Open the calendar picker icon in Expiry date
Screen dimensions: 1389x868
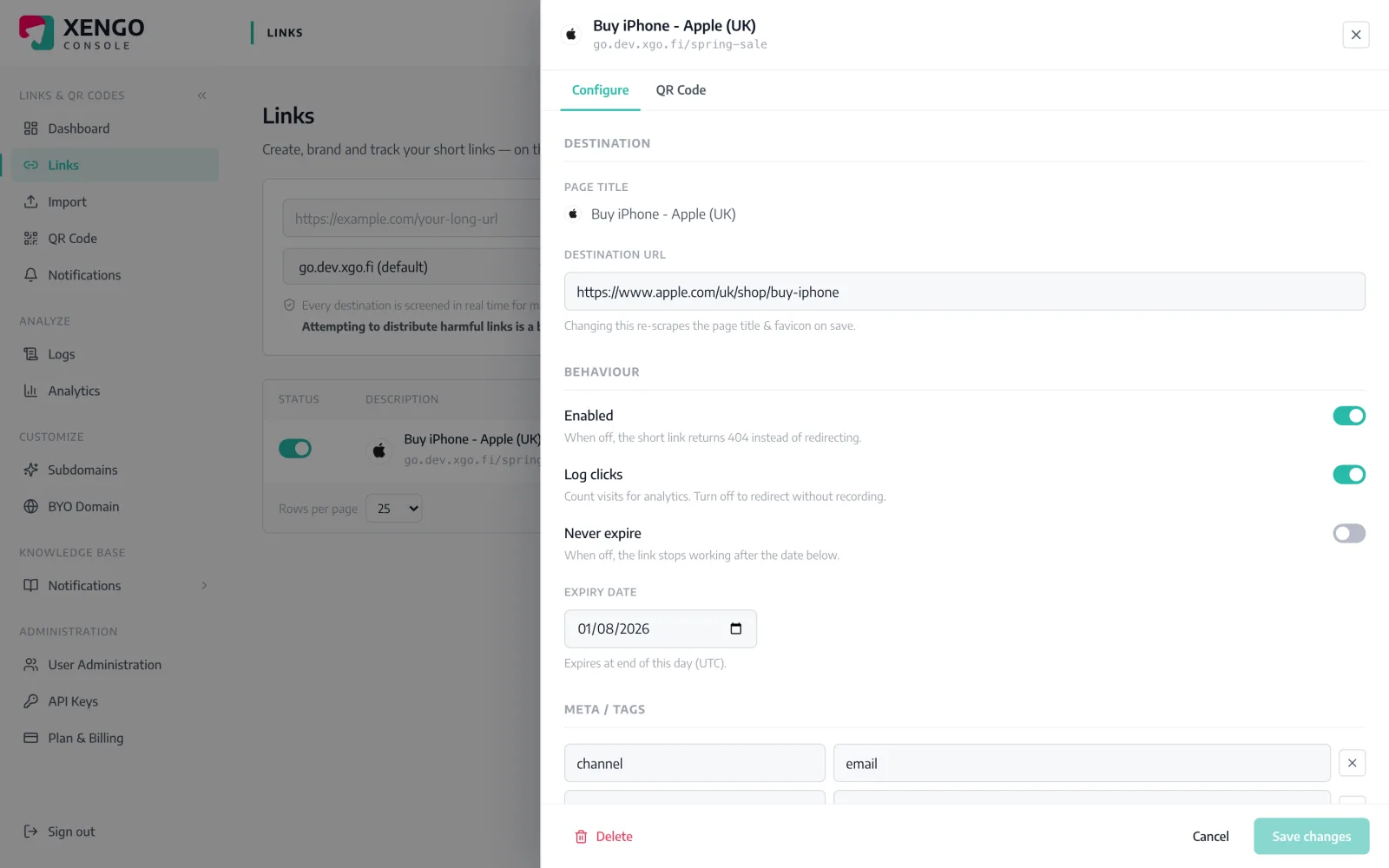735,628
